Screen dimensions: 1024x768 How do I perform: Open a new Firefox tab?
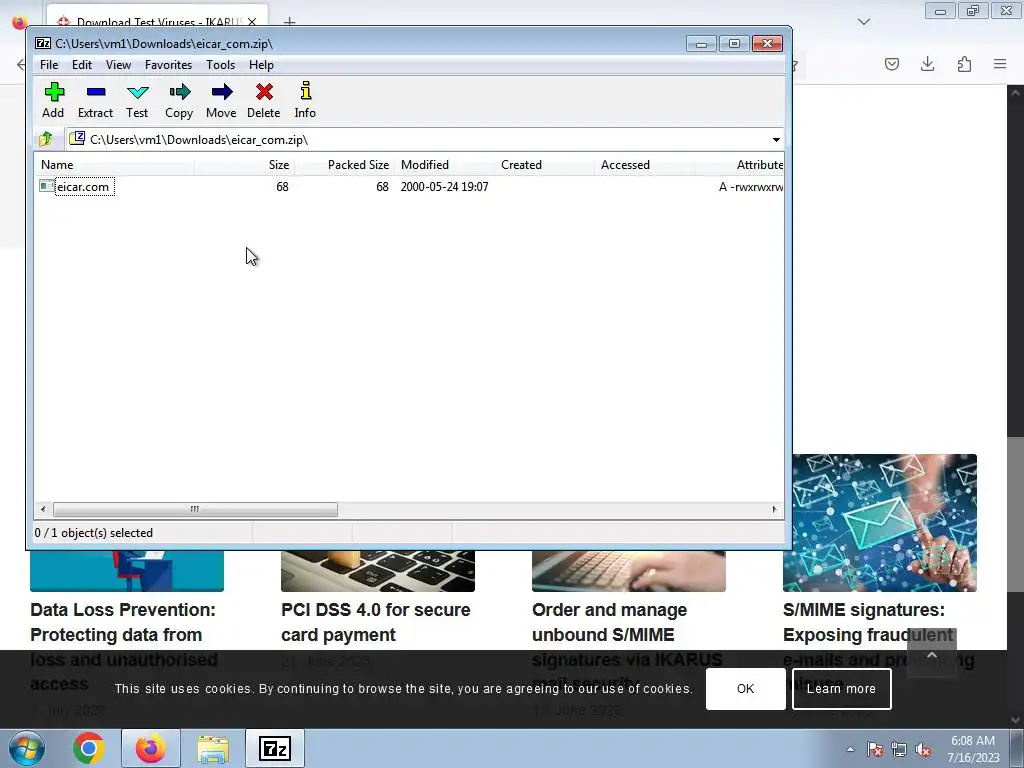tap(289, 22)
